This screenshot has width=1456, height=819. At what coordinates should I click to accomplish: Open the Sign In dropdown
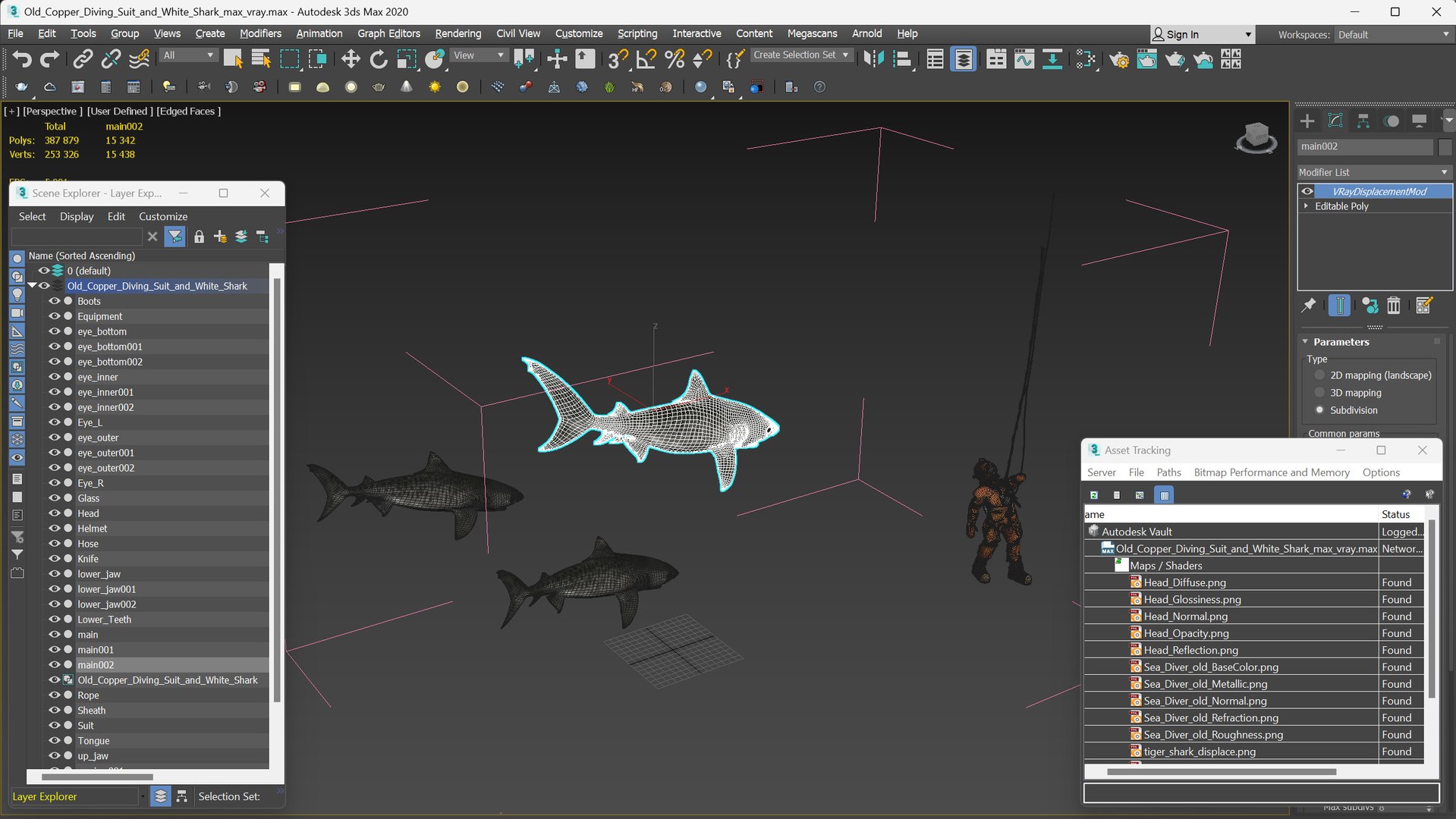point(1203,35)
